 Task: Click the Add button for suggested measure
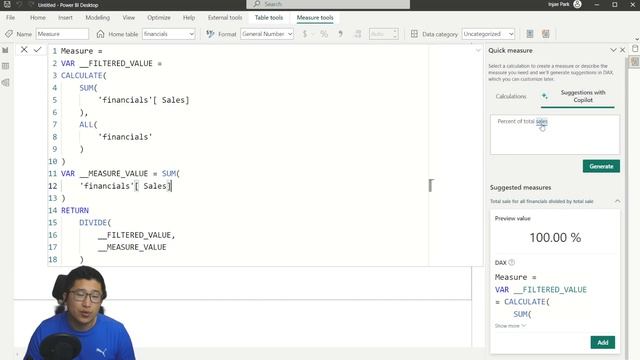click(x=603, y=342)
